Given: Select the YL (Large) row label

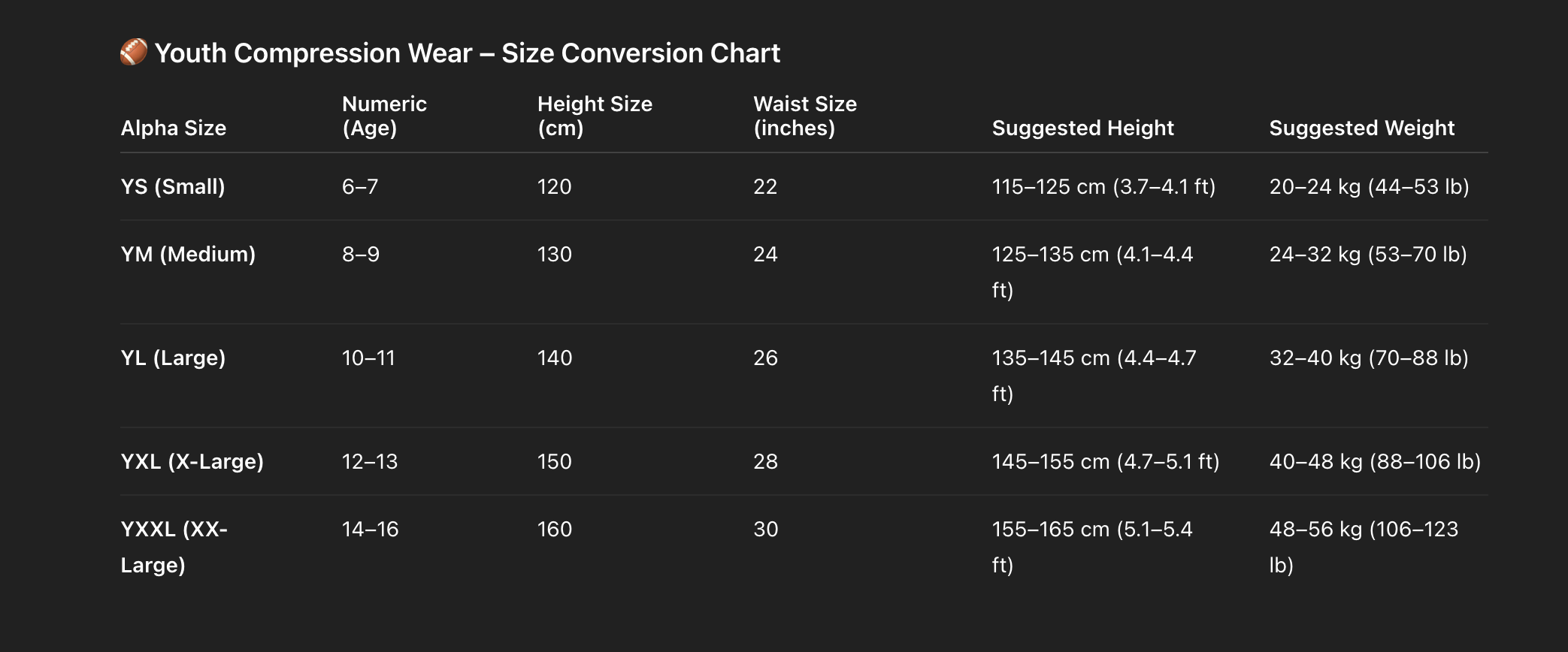Looking at the screenshot, I should (x=173, y=358).
